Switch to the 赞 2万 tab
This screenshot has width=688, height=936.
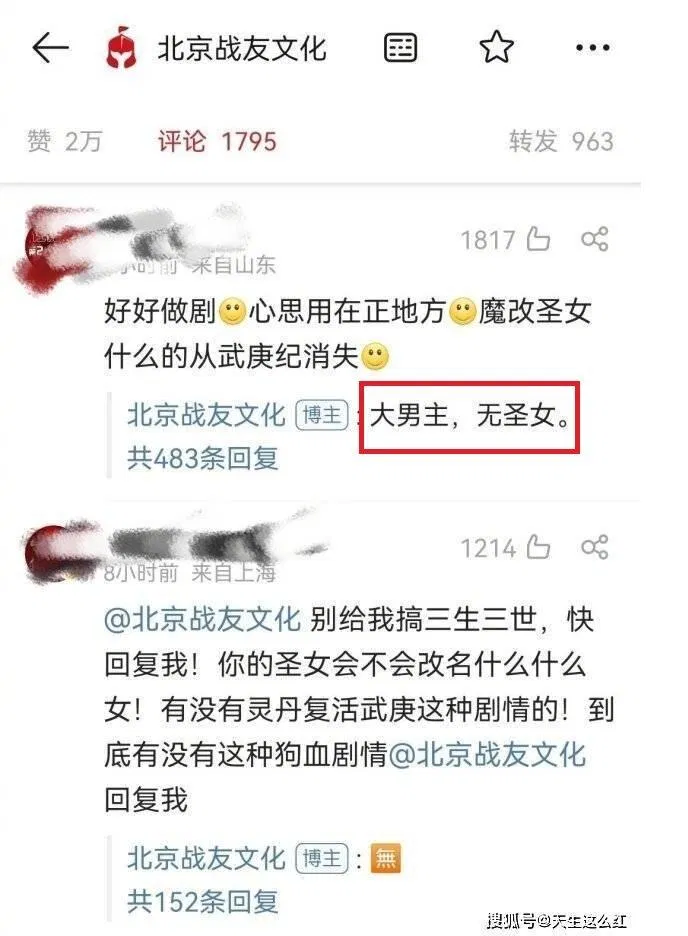[65, 141]
